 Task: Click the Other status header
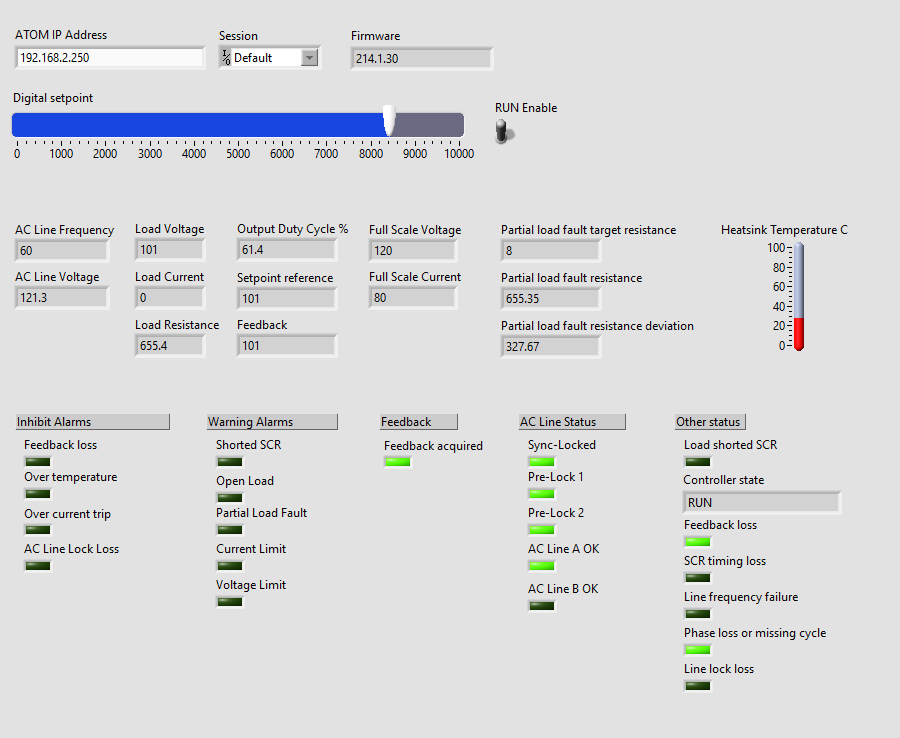[710, 421]
